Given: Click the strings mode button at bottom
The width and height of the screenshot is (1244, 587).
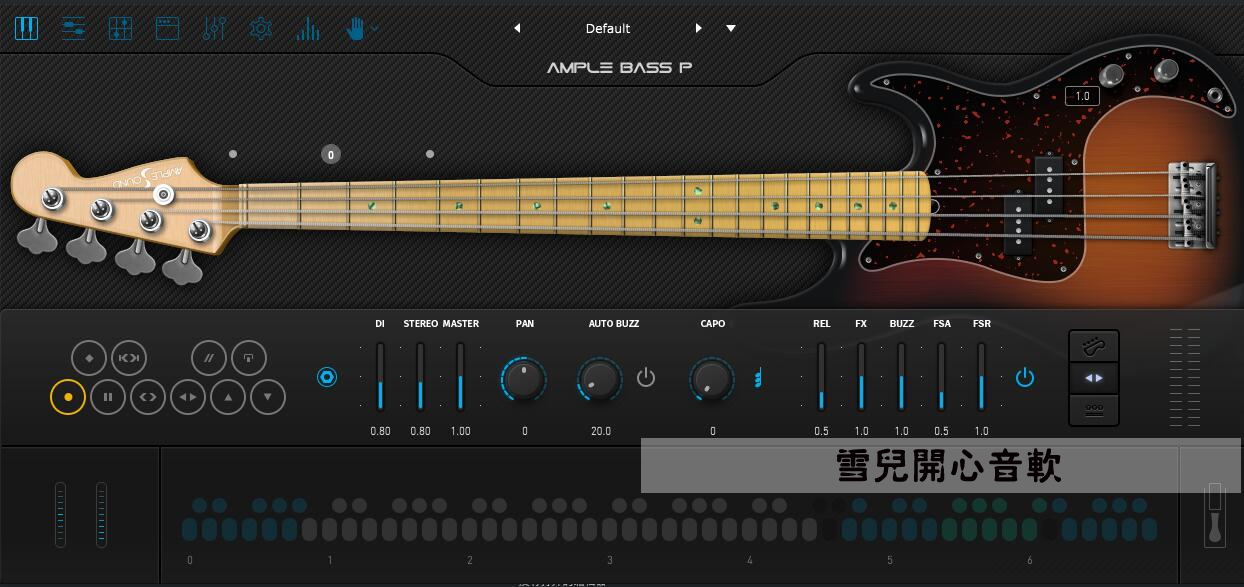Looking at the screenshot, I should tap(1094, 409).
